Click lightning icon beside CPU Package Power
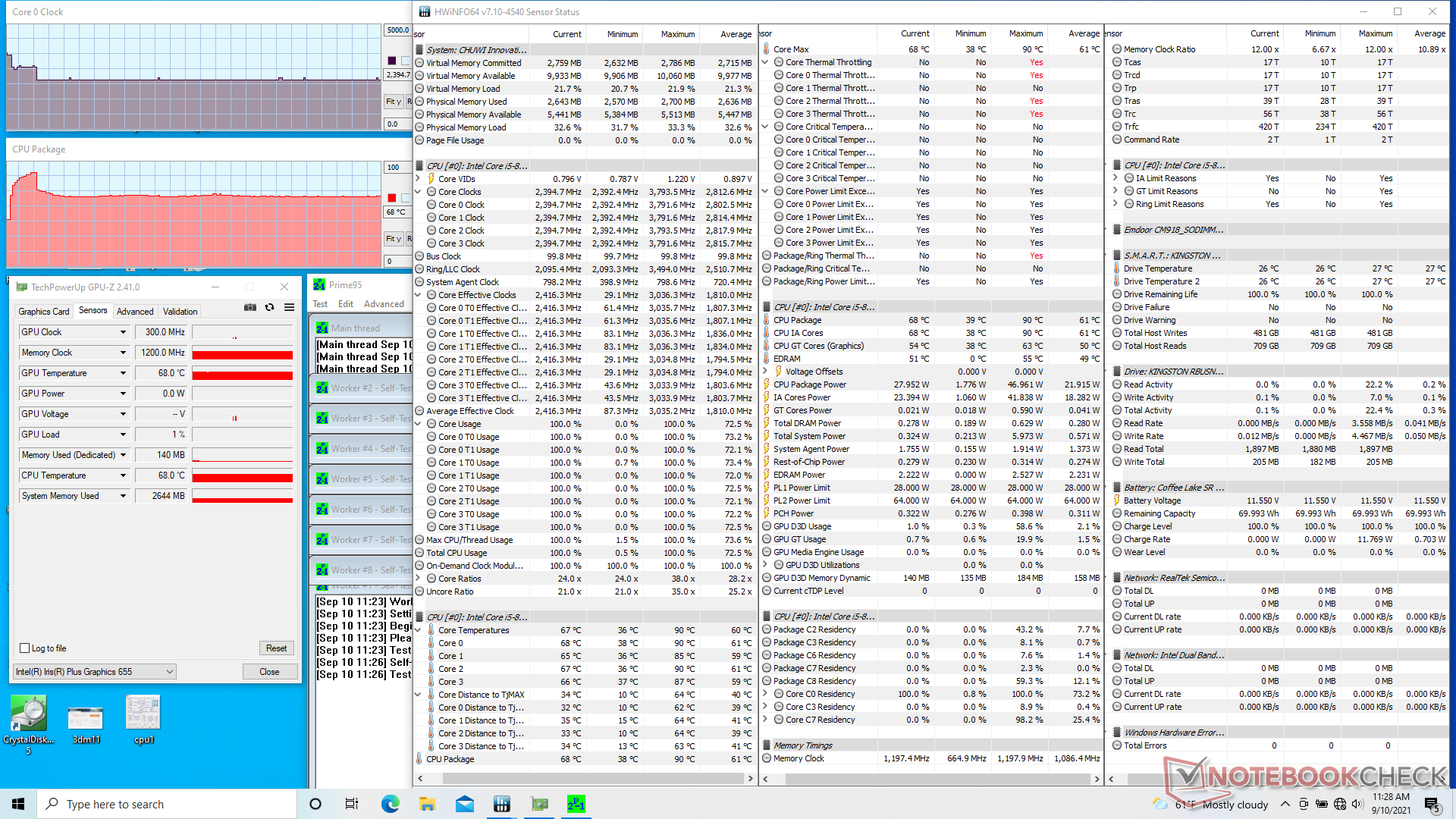 pyautogui.click(x=767, y=384)
